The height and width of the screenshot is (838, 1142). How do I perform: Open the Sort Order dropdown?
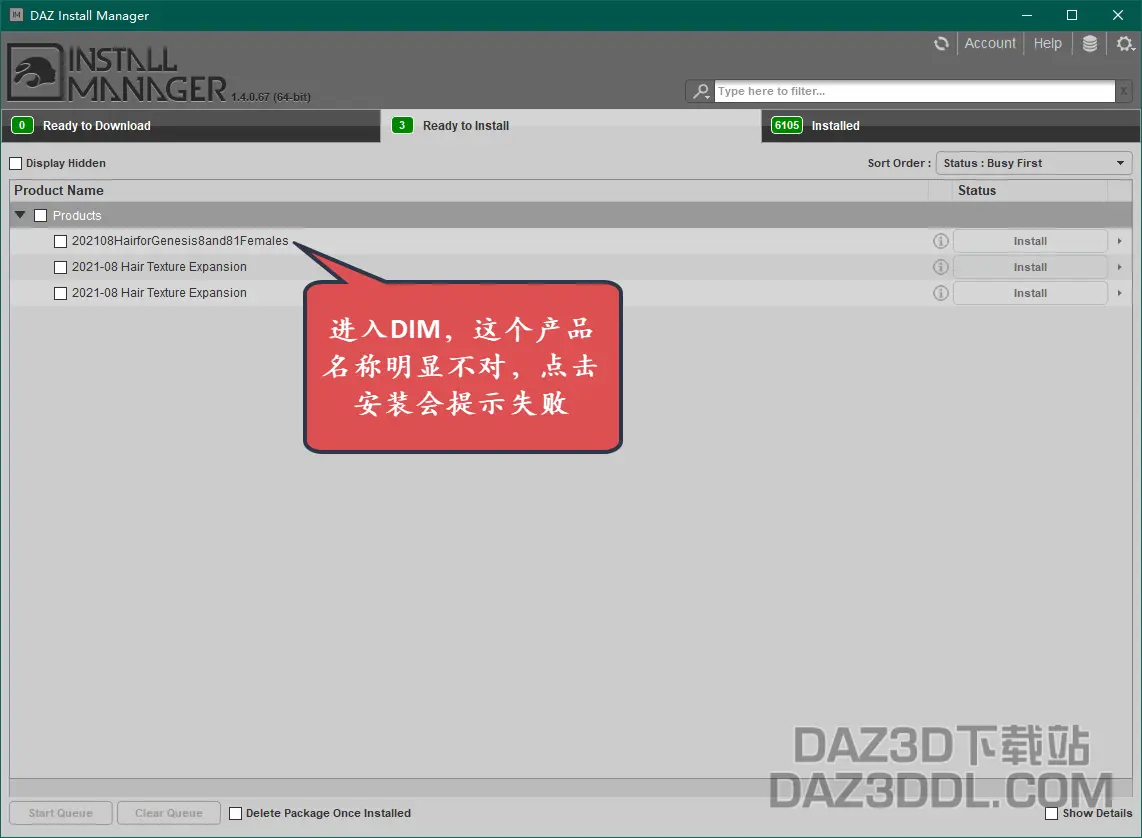1033,163
